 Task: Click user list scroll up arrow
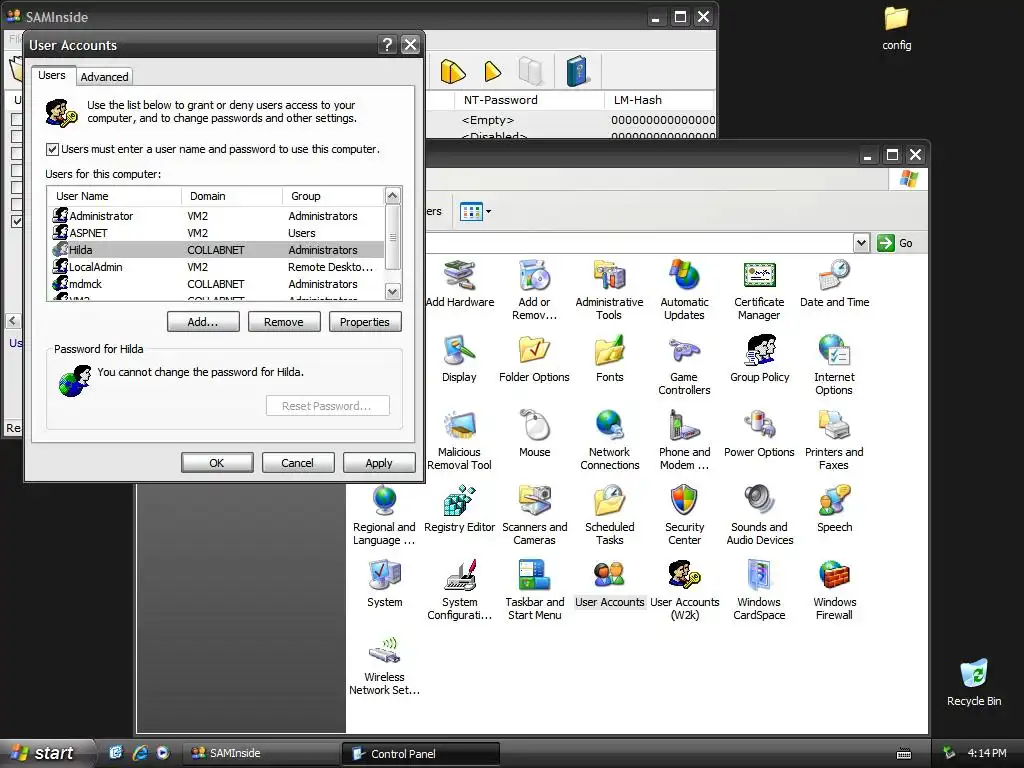(392, 195)
